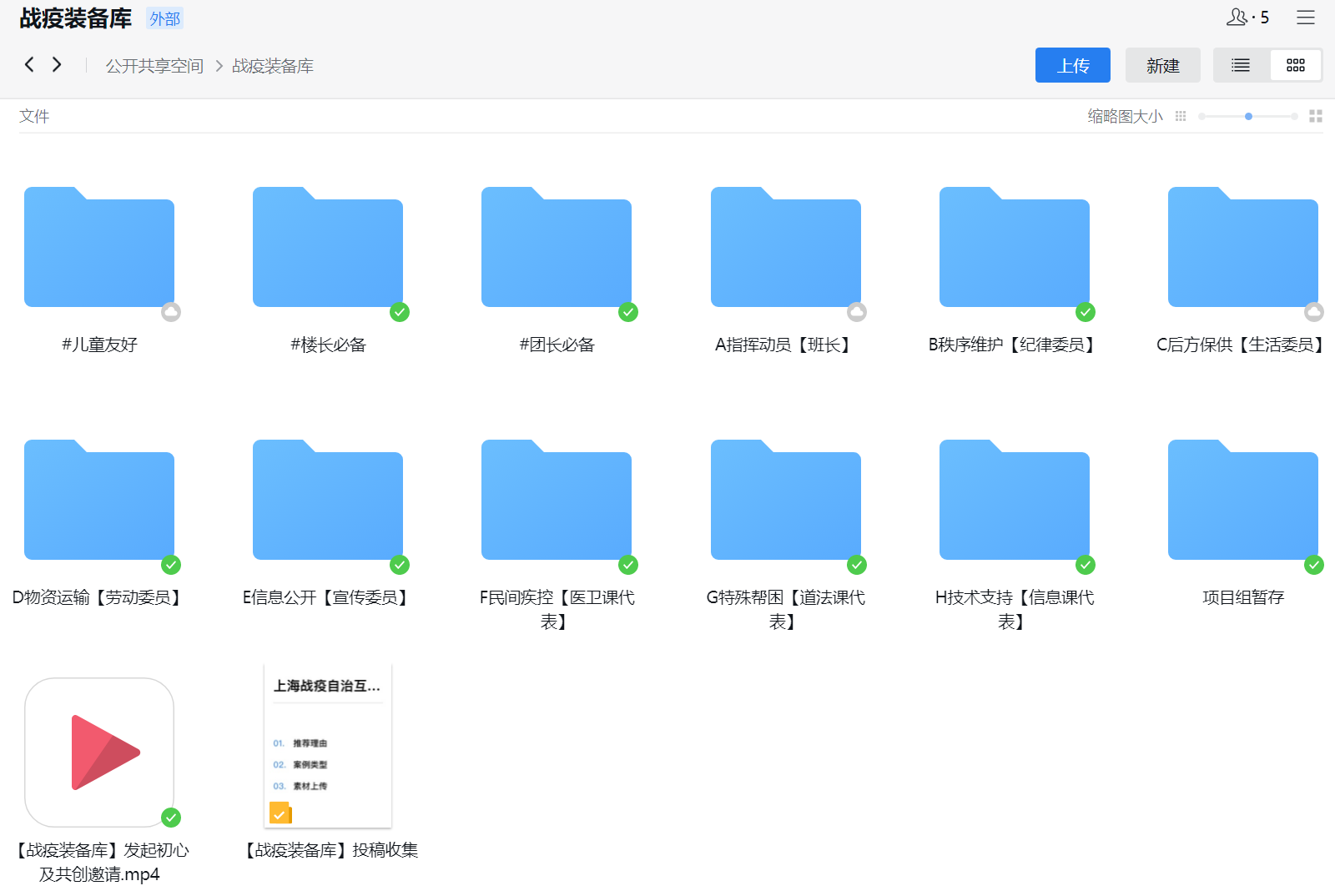Play the 发起初心及共创邀请.mp4 video file
The image size is (1335, 896).
click(99, 753)
